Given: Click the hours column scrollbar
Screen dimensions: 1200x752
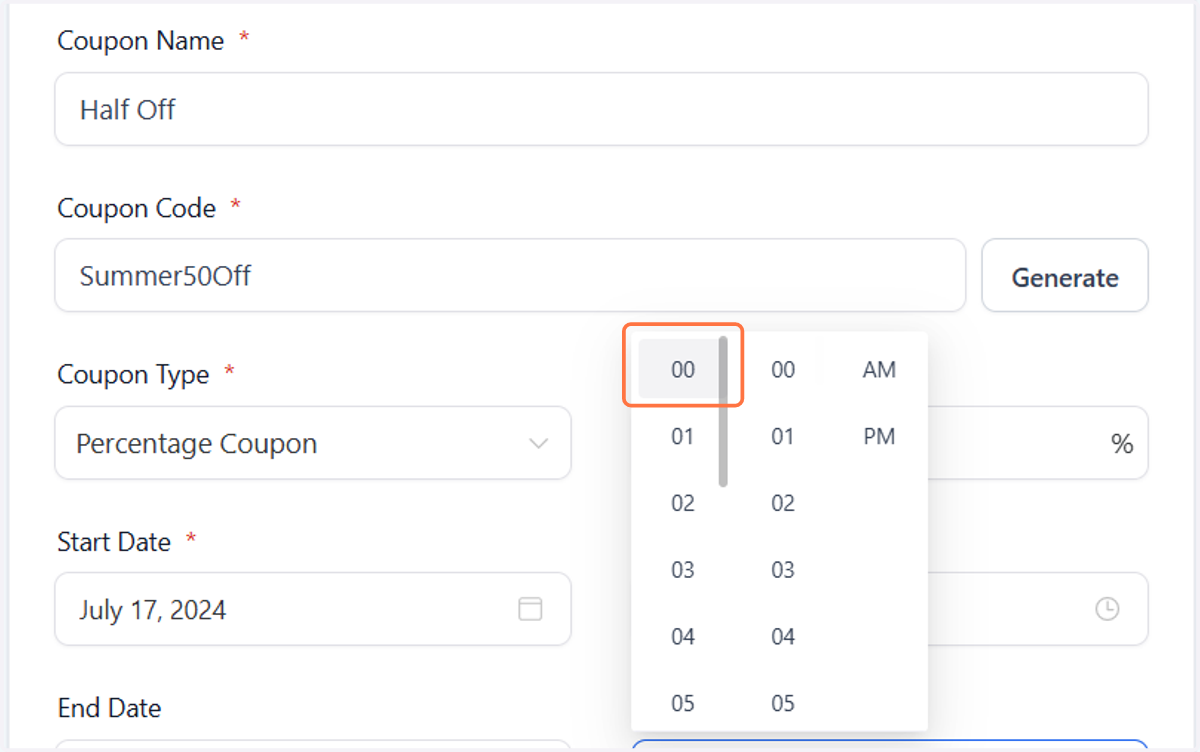Looking at the screenshot, I should coord(723,412).
